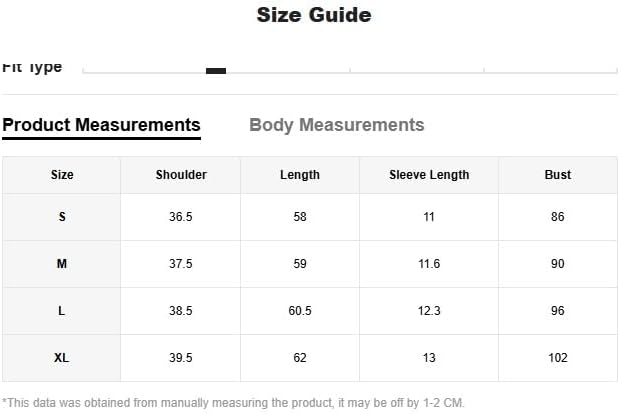Click the Length column header
Screen dimensions: 620x414
300,175
